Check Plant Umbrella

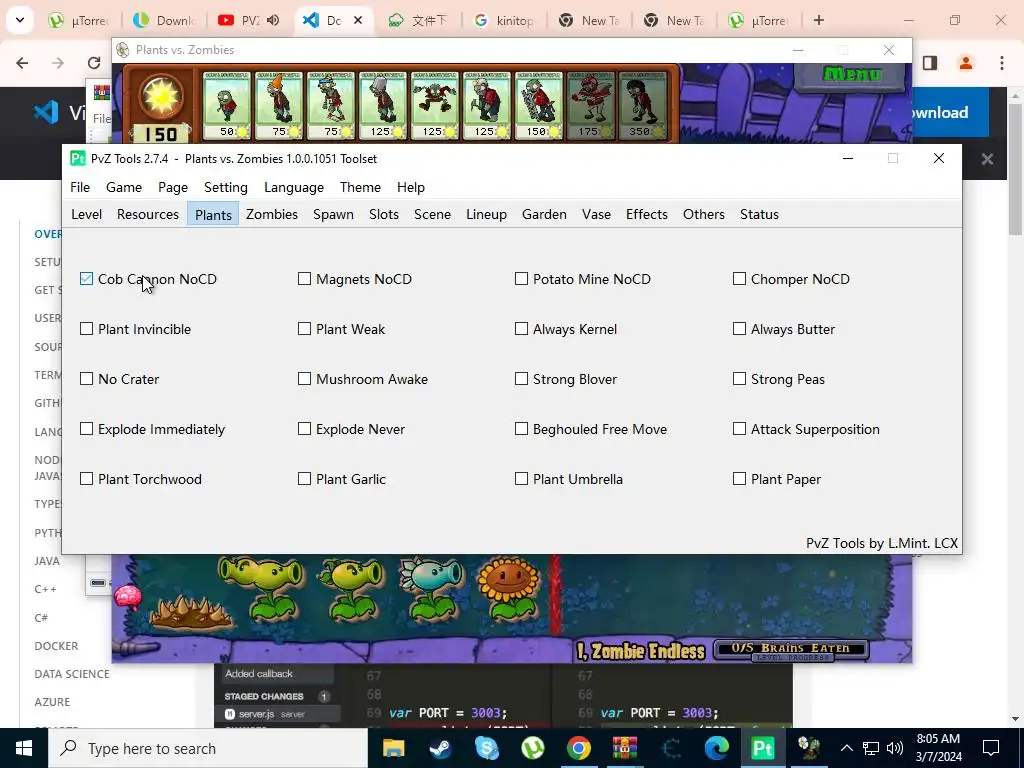521,479
